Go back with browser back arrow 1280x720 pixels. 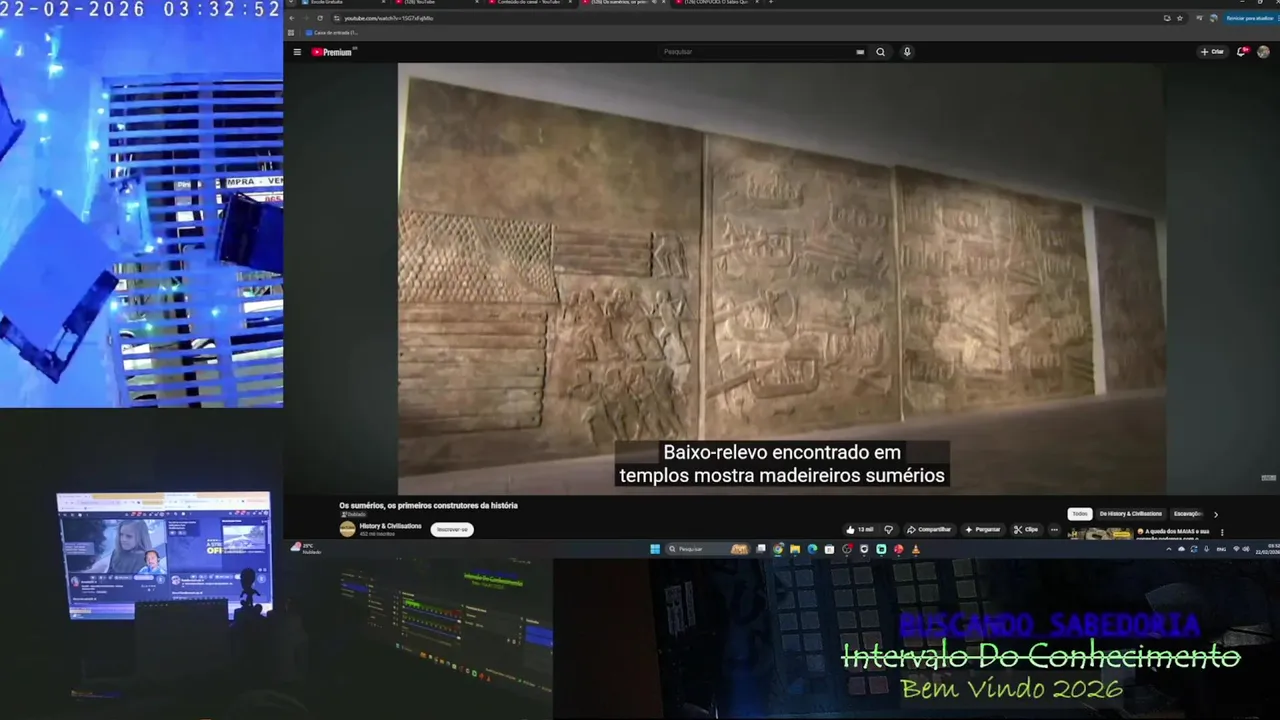pos(292,18)
